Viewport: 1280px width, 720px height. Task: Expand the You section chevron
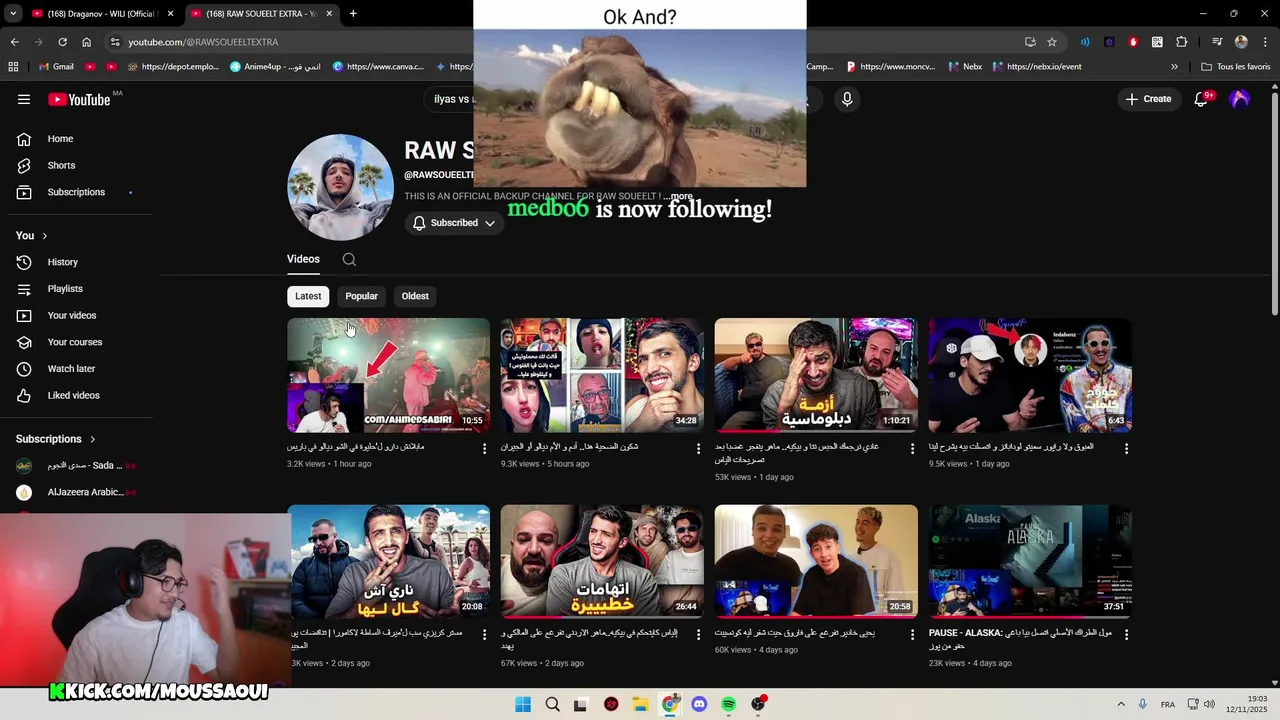coord(45,236)
